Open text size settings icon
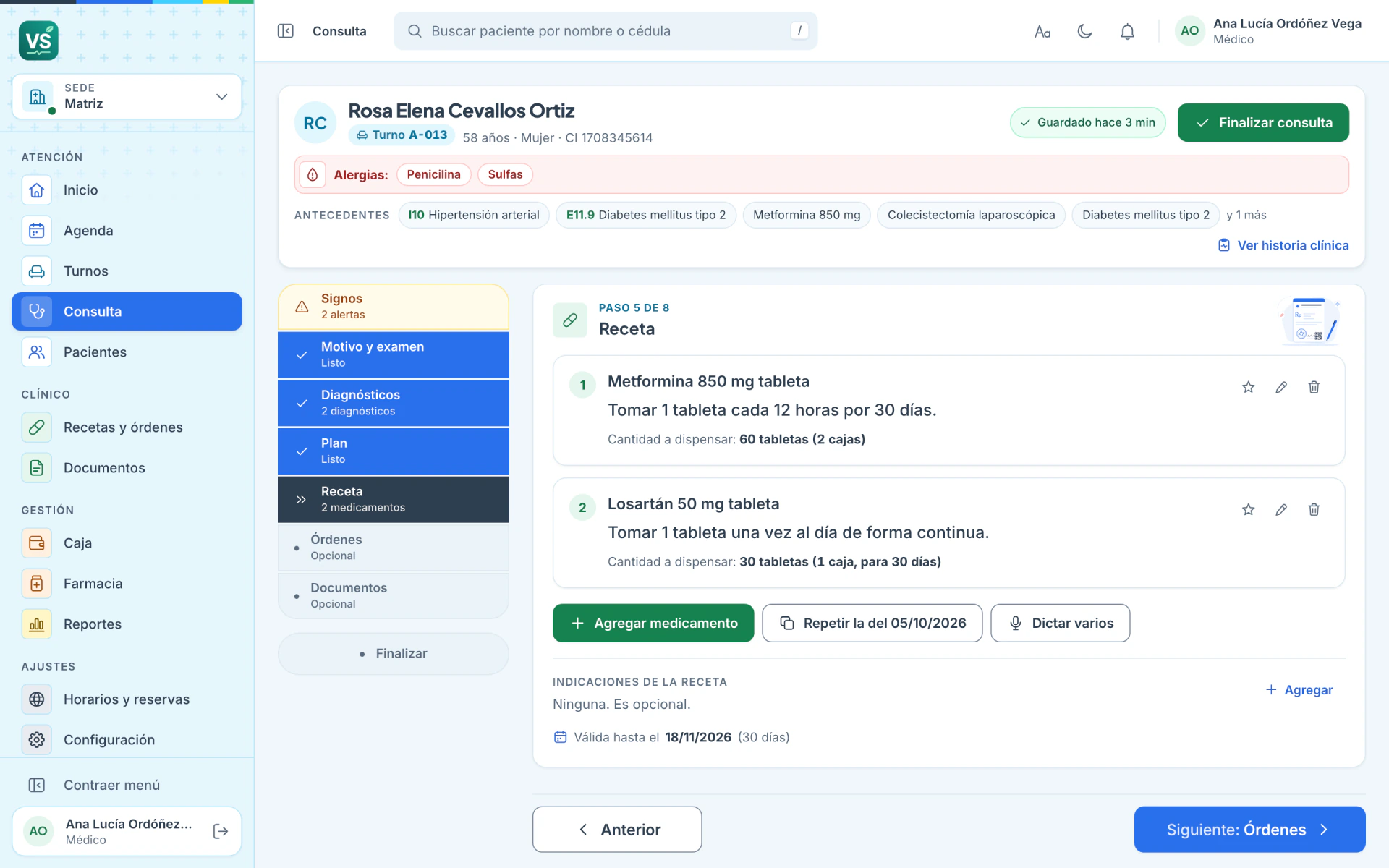 click(1042, 31)
